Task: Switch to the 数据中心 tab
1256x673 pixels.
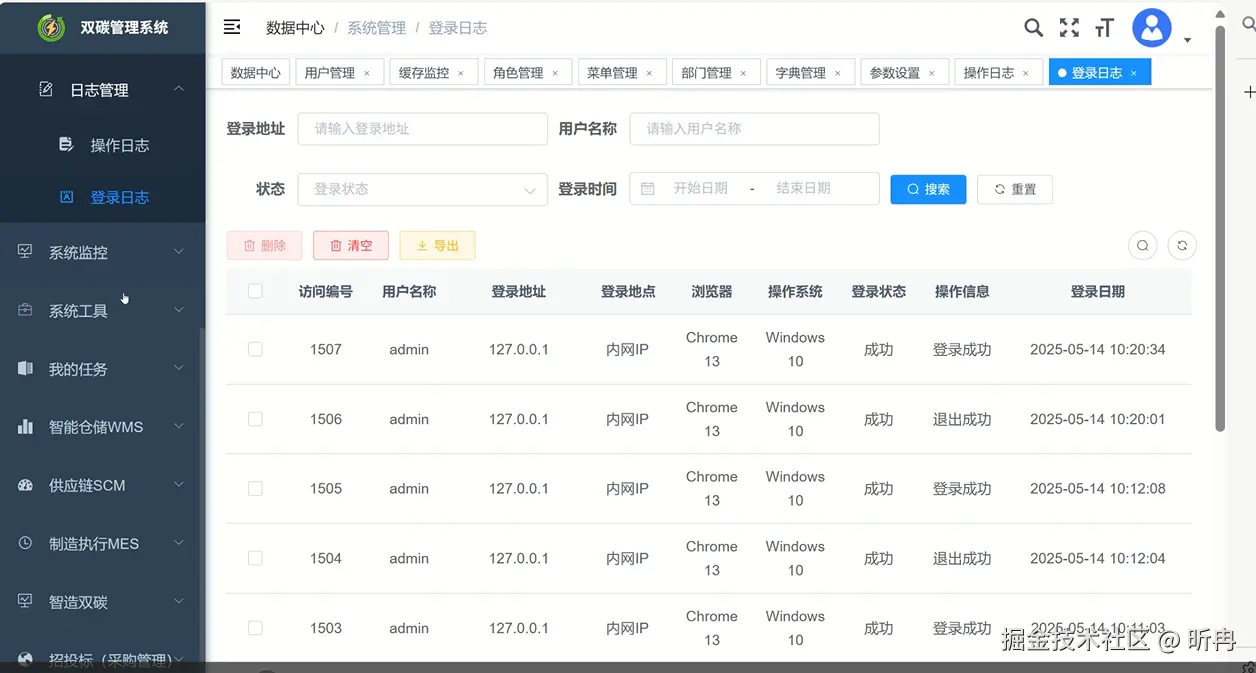Action: point(255,72)
